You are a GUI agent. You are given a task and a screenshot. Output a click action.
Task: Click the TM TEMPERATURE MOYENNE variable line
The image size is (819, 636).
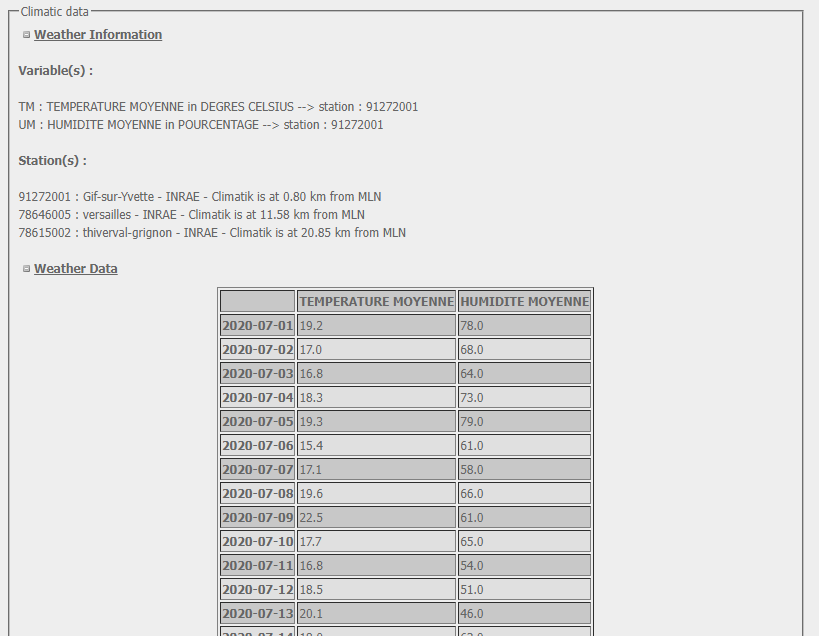pos(218,107)
